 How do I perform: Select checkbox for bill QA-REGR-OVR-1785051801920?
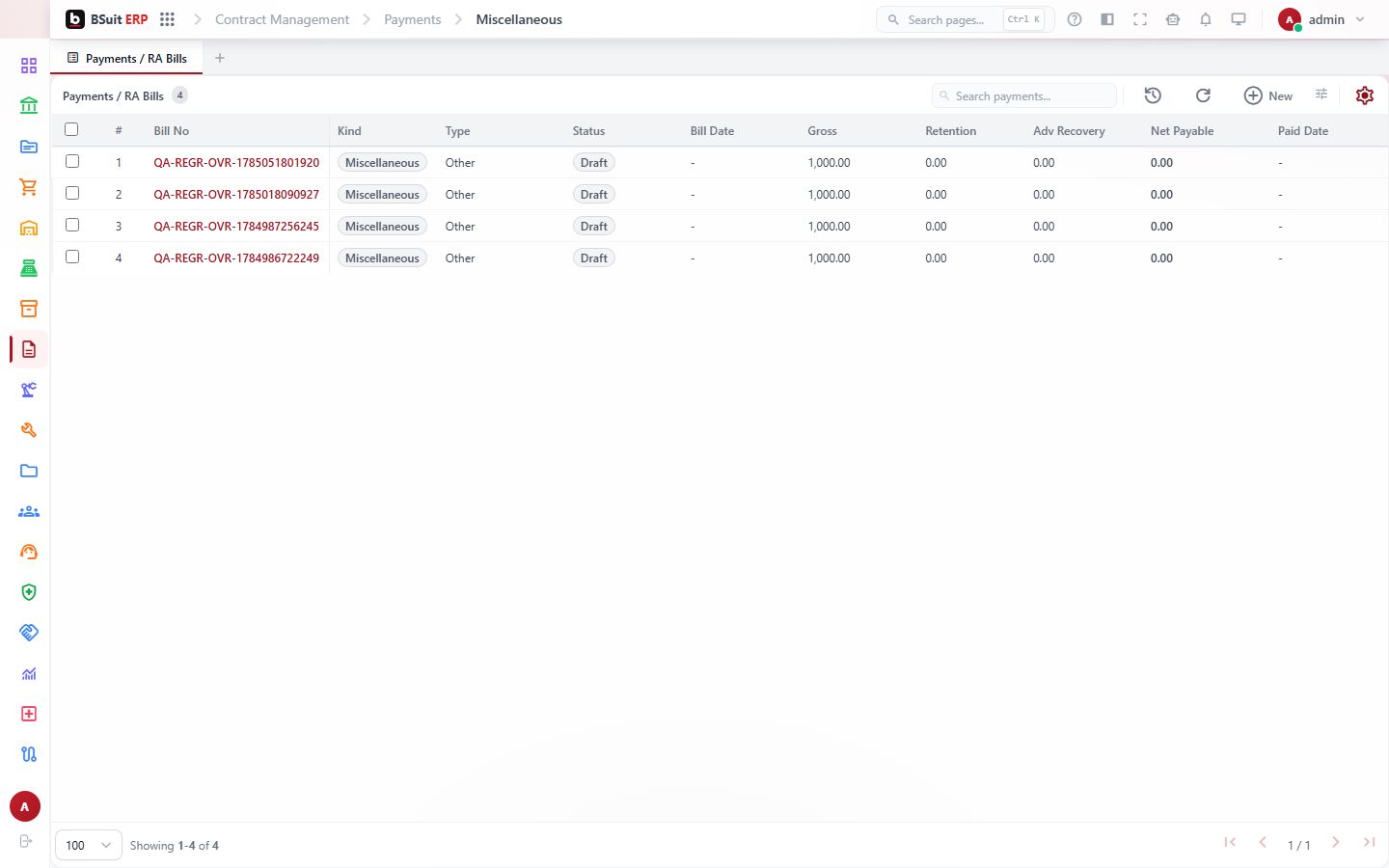click(x=72, y=162)
